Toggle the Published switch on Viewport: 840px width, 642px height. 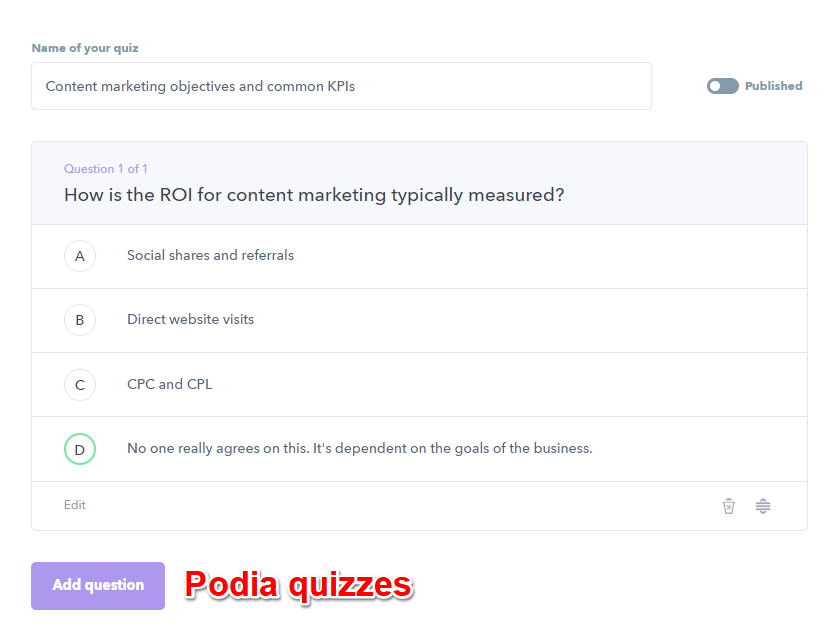[722, 86]
